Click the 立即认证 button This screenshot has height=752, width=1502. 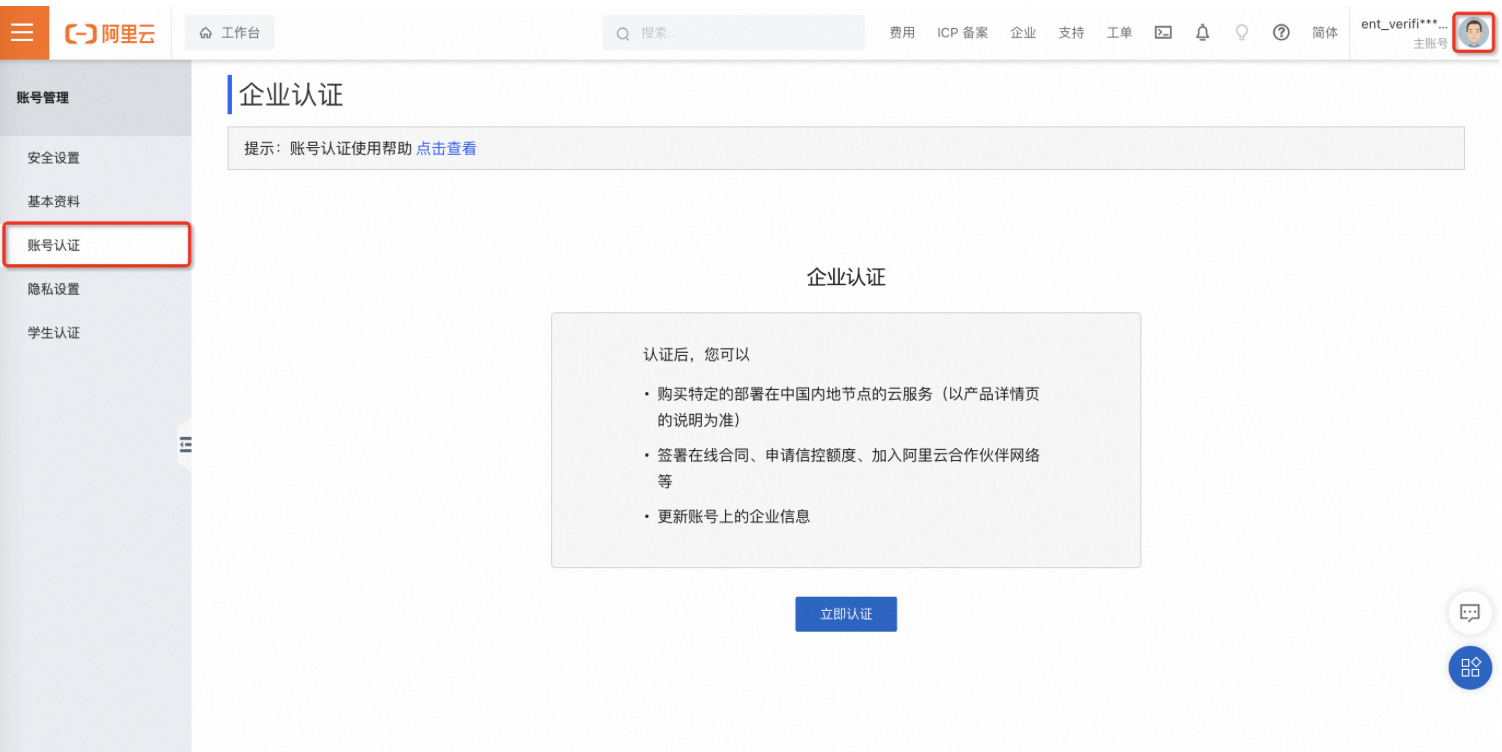coord(846,614)
